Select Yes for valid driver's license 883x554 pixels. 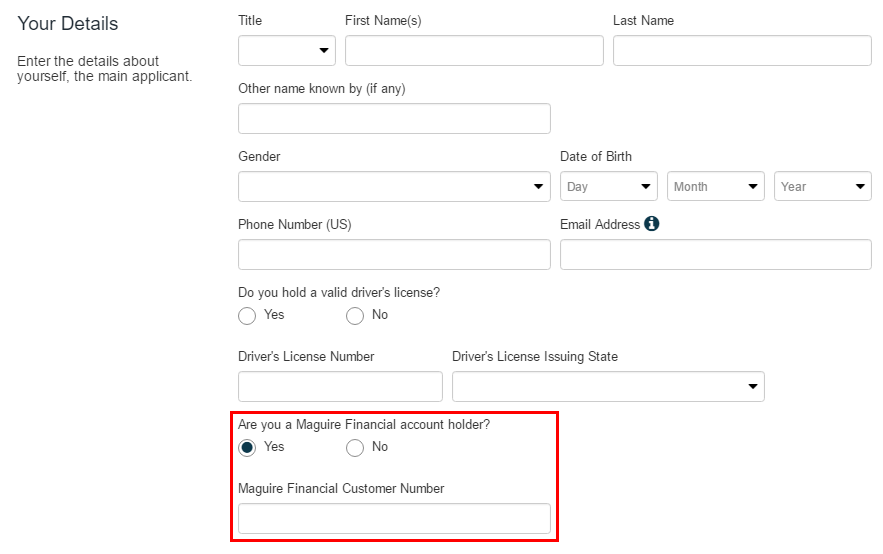(247, 316)
